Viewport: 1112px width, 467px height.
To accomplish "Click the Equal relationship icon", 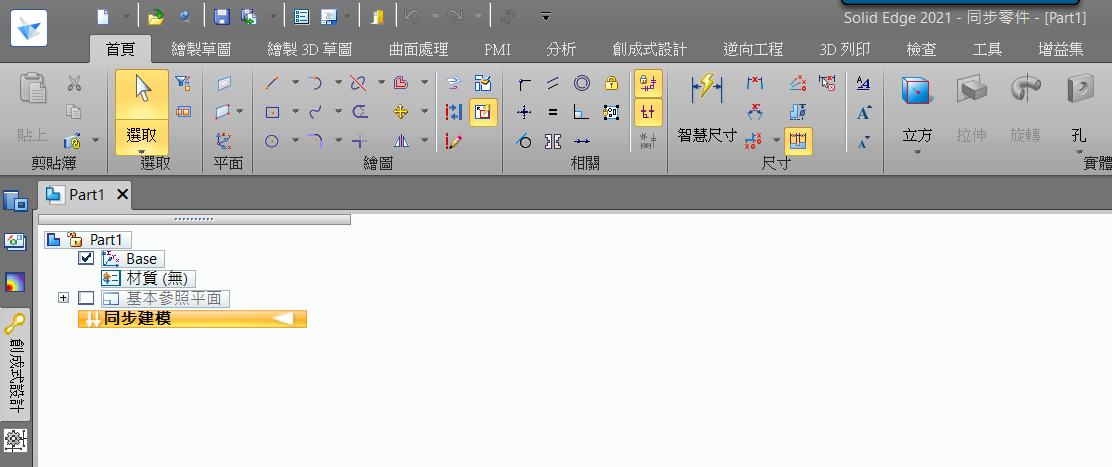I will point(553,112).
